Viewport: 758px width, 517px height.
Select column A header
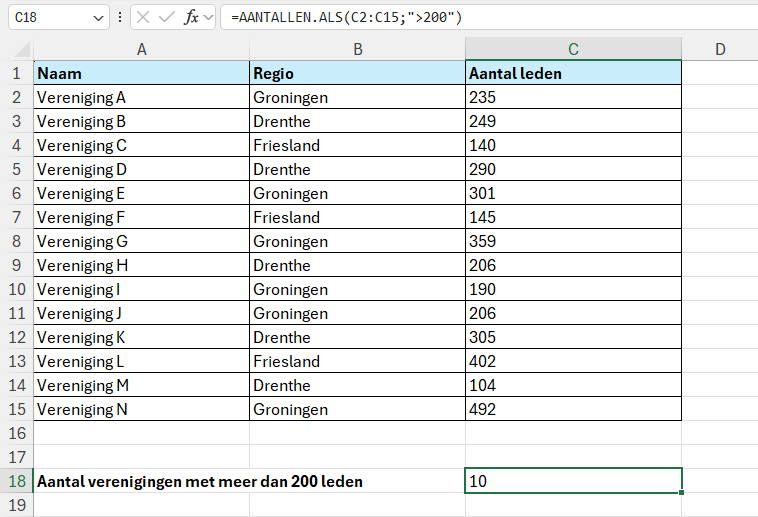pos(141,49)
